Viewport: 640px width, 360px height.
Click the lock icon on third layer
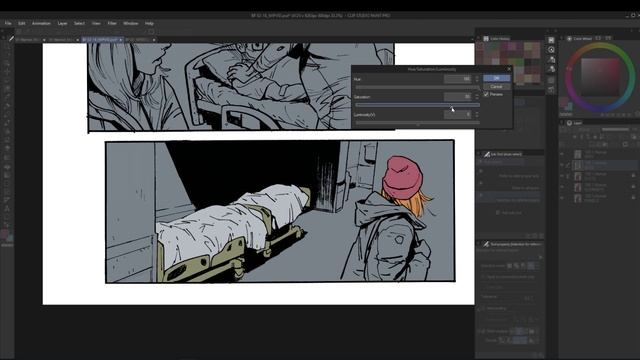click(633, 176)
